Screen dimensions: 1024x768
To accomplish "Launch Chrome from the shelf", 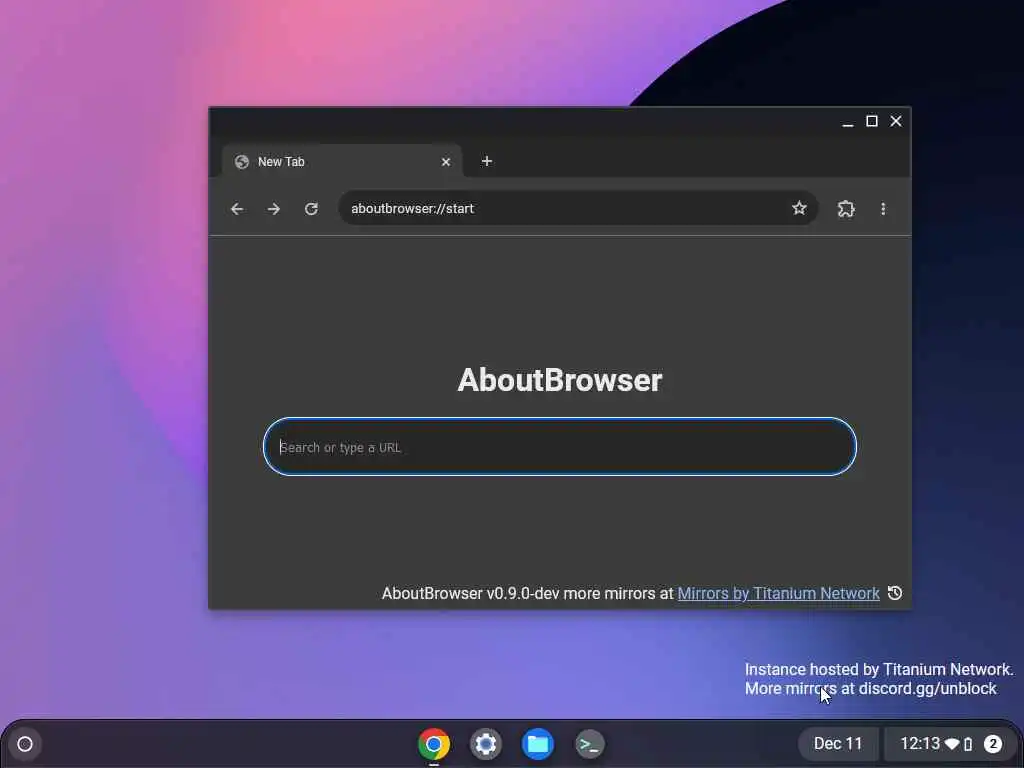I will (x=434, y=744).
